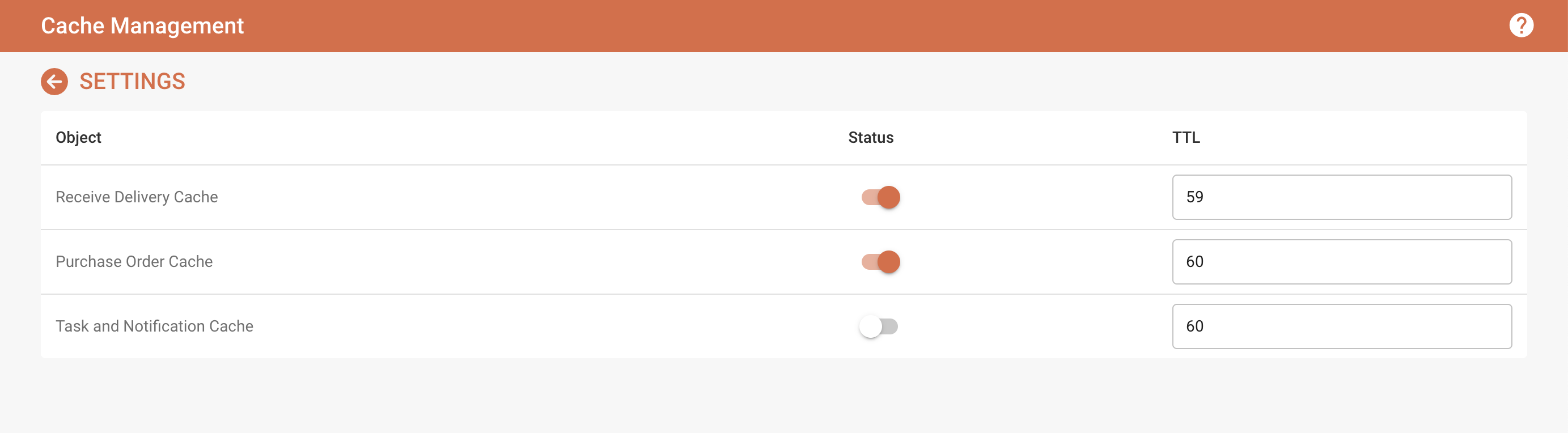Focus the Receive Delivery Cache TTL field
The height and width of the screenshot is (433, 1568).
pyautogui.click(x=1341, y=197)
